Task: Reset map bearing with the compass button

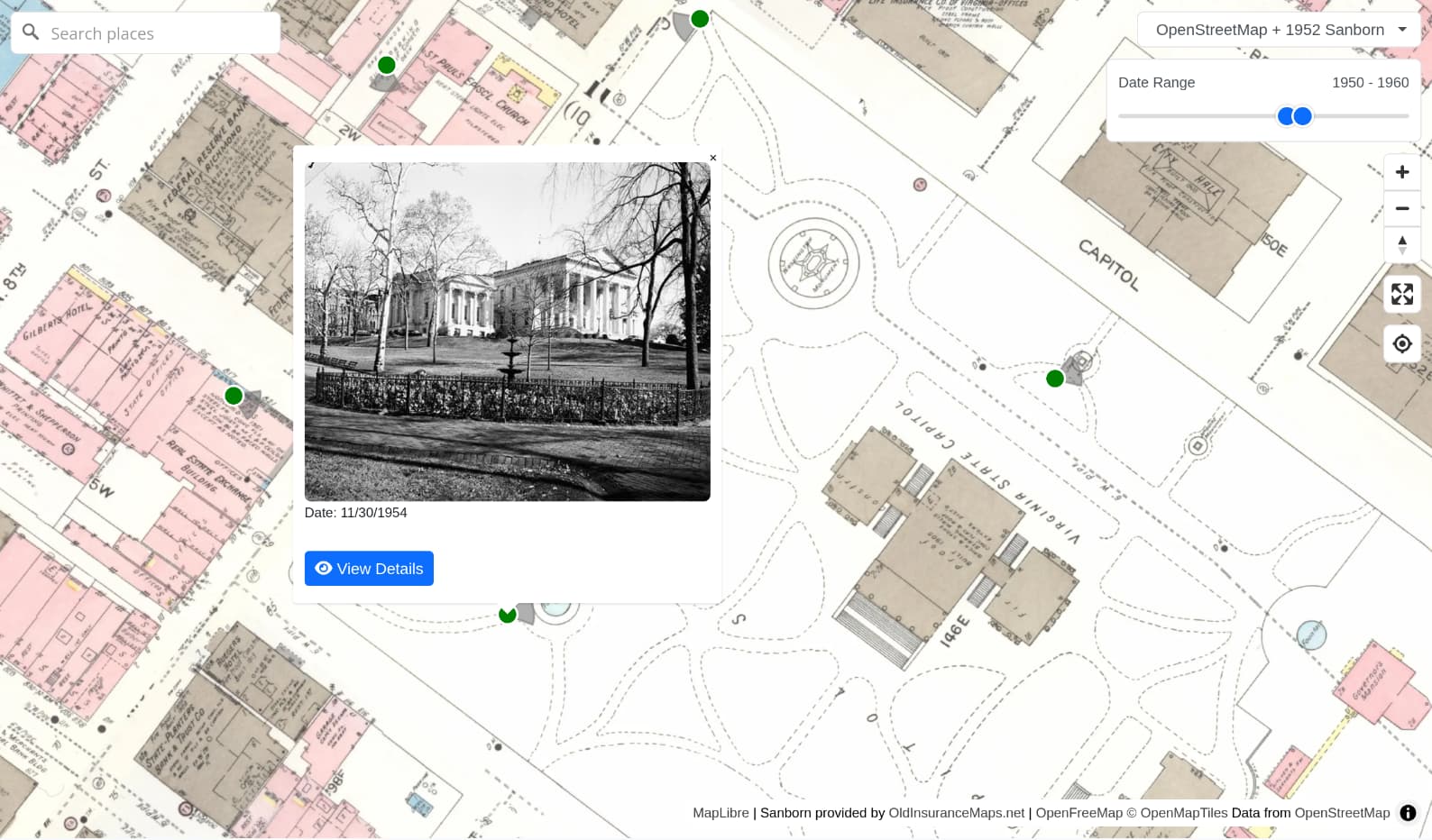Action: pos(1402,244)
